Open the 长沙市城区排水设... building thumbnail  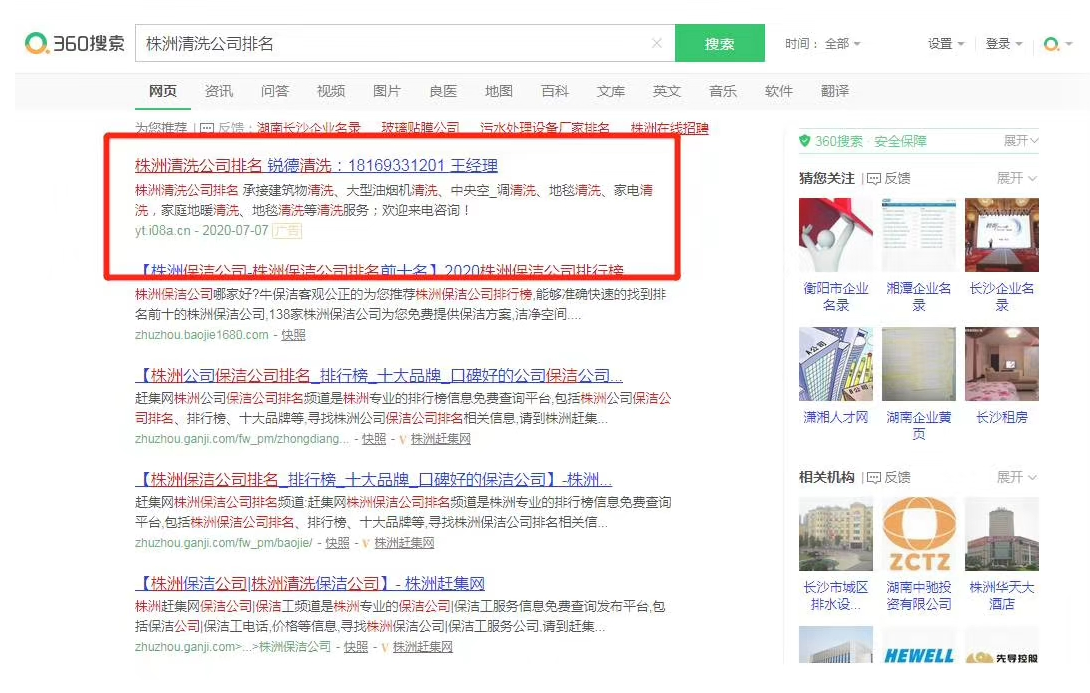click(836, 534)
